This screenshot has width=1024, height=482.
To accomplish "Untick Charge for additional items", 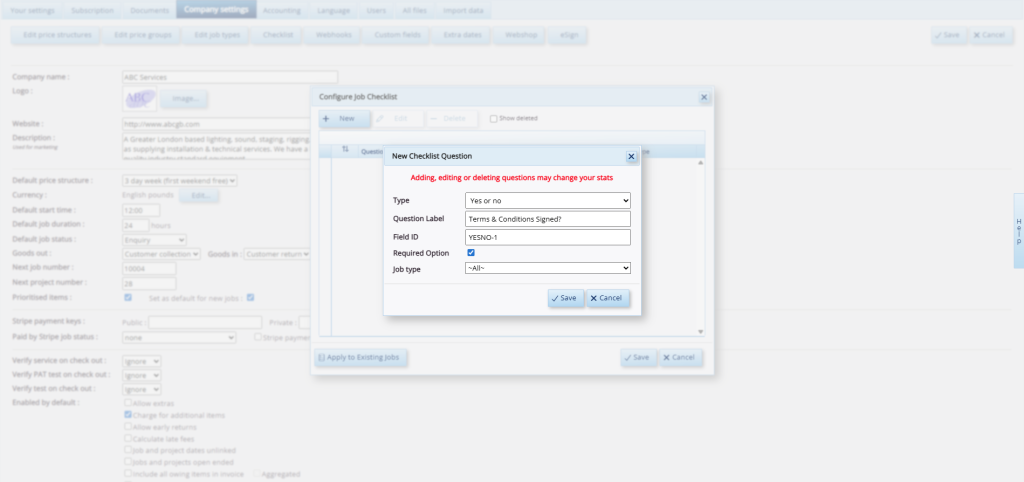I will point(128,415).
